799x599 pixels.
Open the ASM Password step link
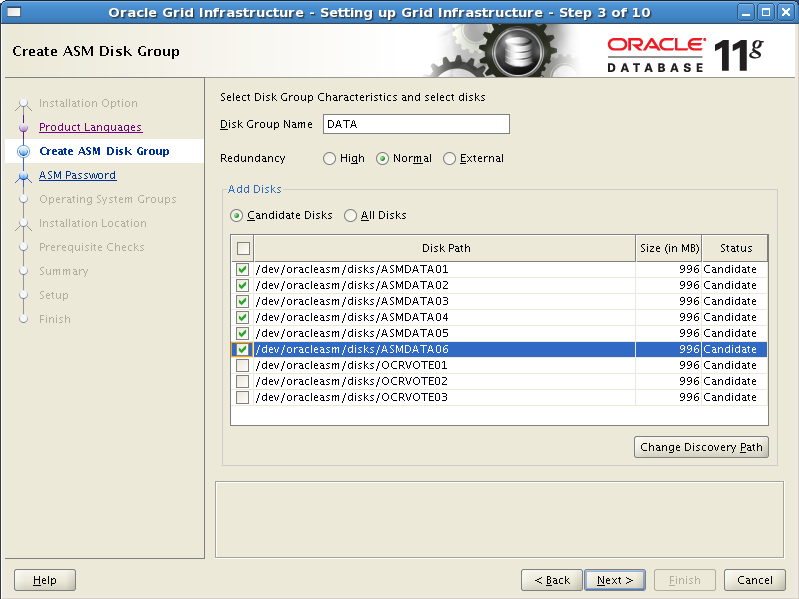tap(77, 175)
